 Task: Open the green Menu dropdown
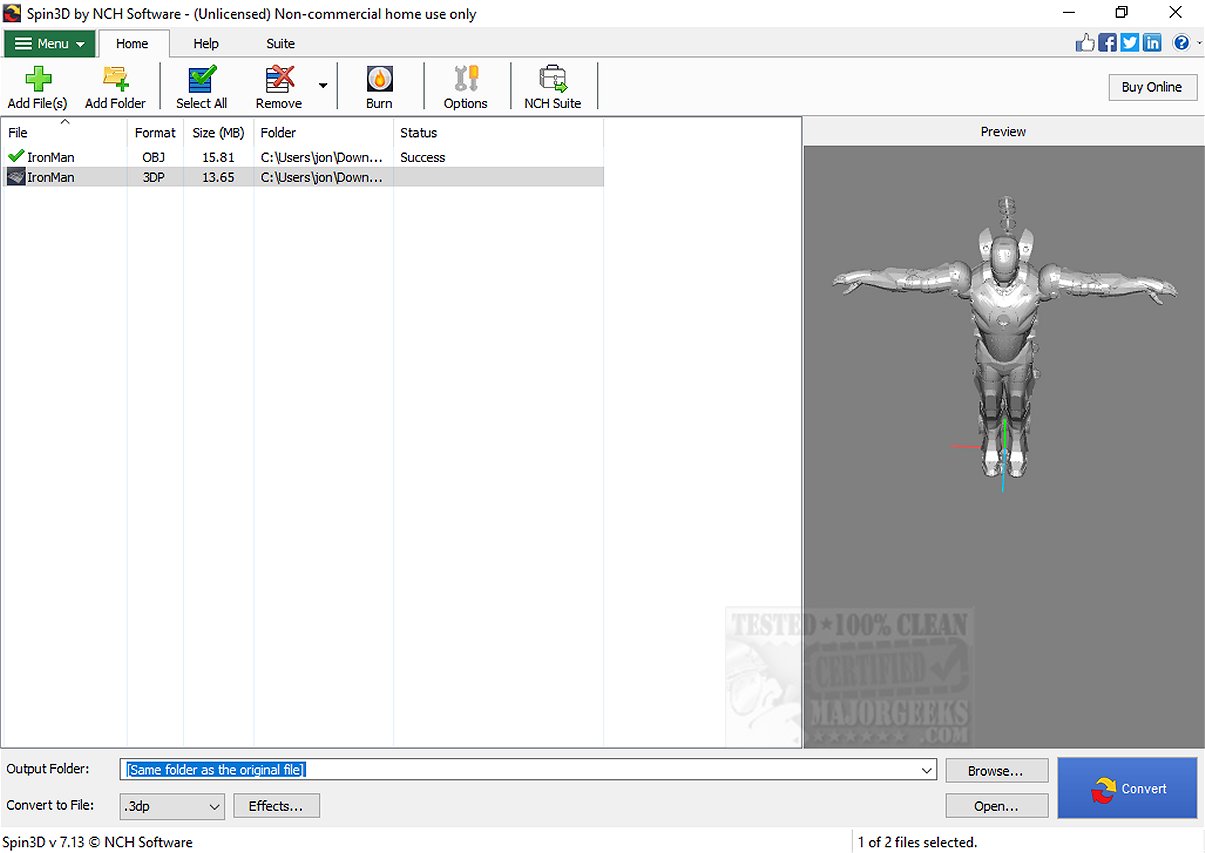click(x=50, y=43)
